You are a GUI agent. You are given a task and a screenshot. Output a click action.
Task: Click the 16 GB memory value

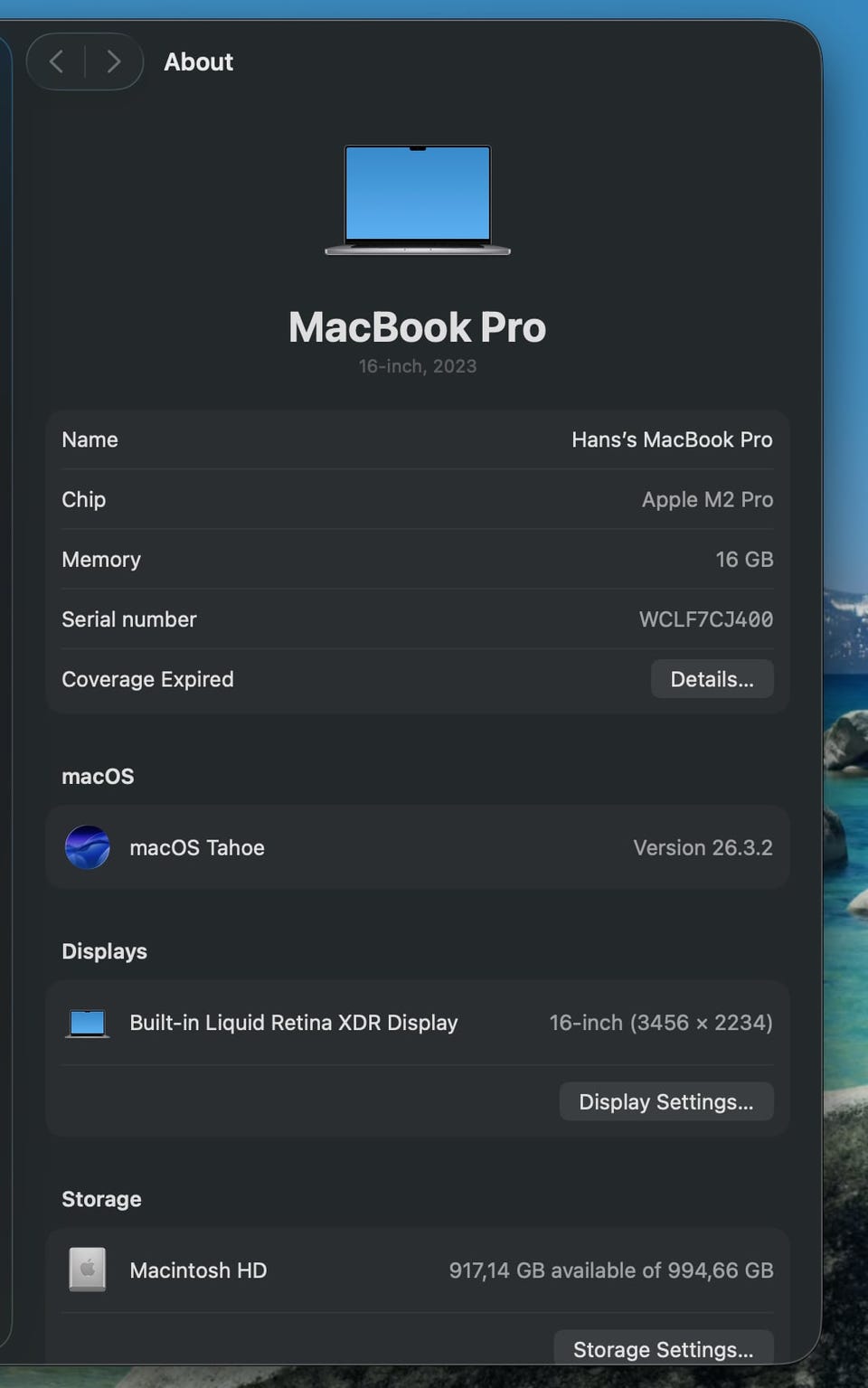click(744, 560)
